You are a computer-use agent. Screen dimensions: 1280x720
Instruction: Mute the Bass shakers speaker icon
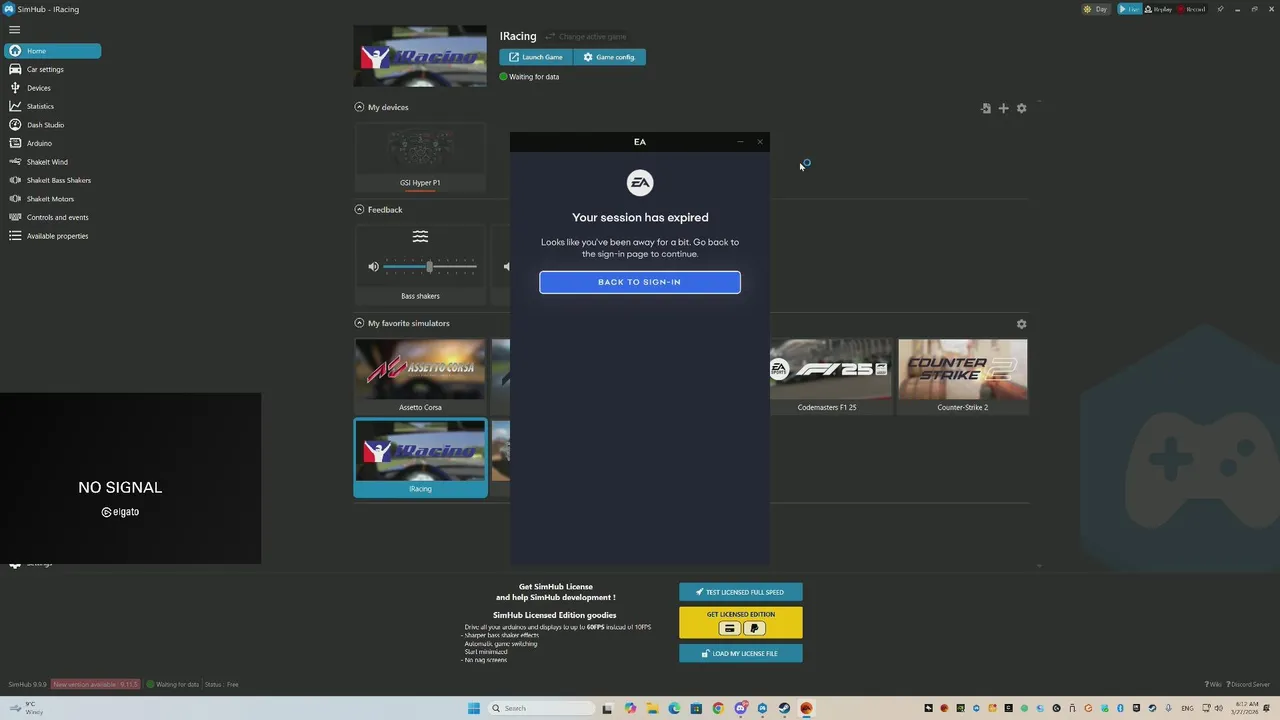(373, 267)
